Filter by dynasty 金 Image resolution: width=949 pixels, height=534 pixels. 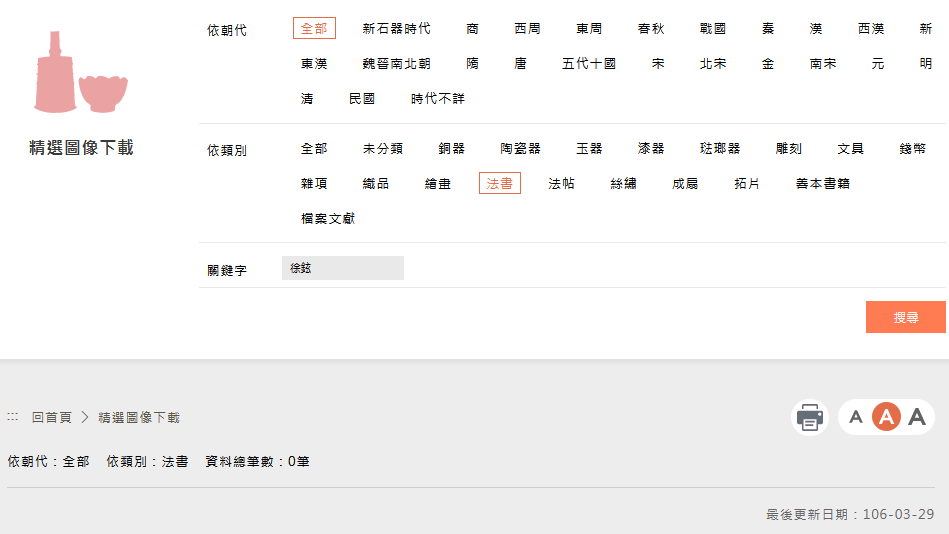pyautogui.click(x=768, y=64)
